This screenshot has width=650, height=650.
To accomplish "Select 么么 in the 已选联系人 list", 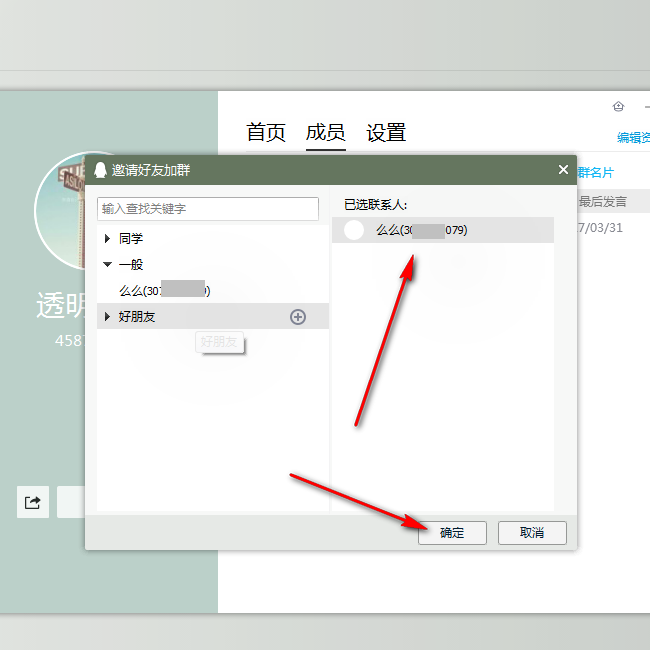I will pos(443,230).
